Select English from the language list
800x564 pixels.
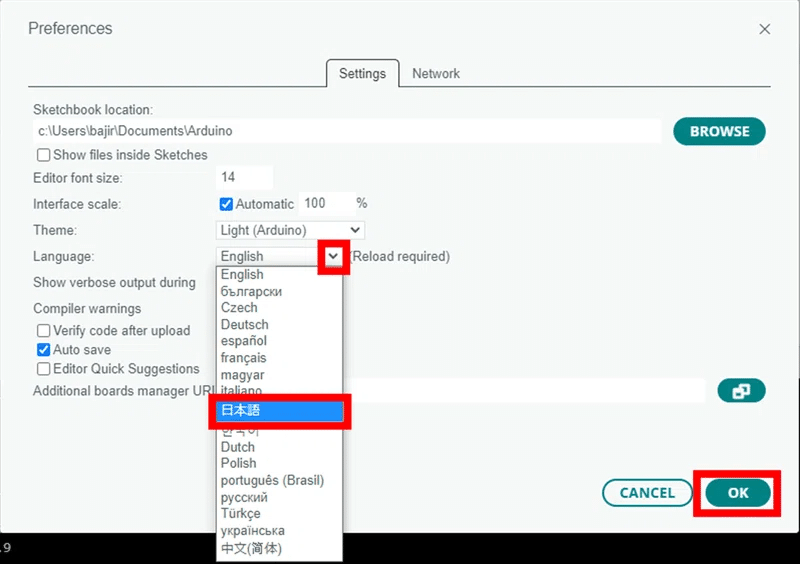[x=279, y=275]
